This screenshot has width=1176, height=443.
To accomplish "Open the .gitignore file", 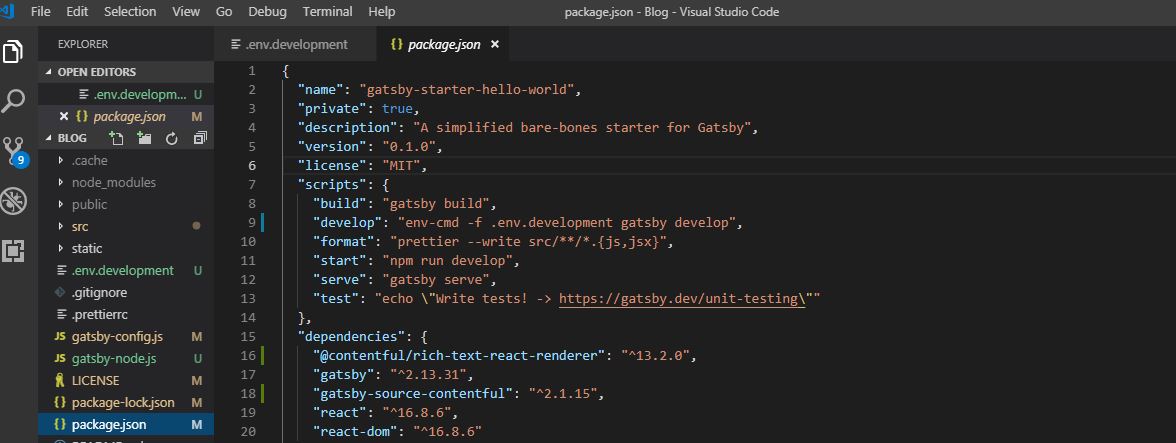I will pos(125,292).
